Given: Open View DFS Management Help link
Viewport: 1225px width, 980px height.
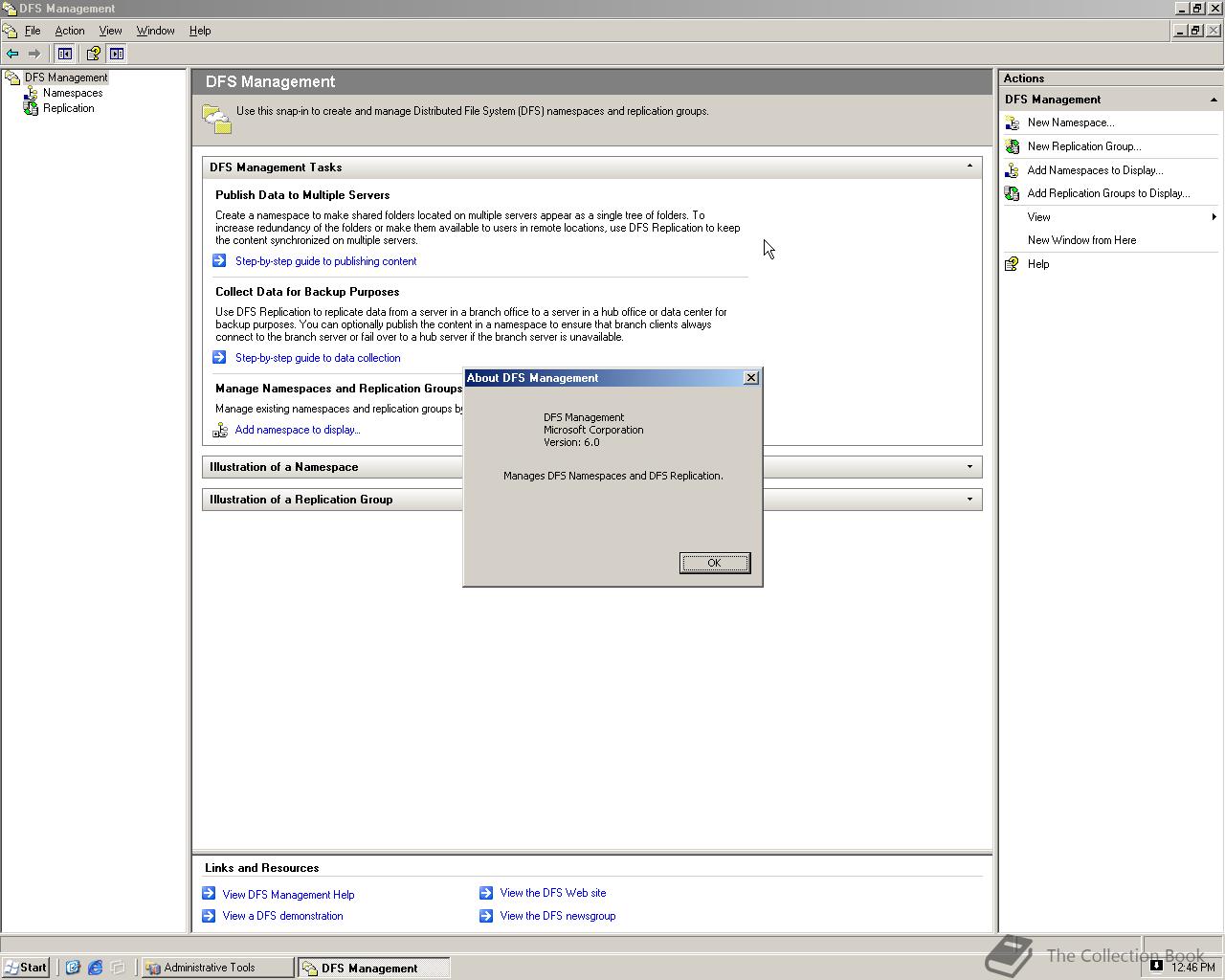Looking at the screenshot, I should (288, 895).
